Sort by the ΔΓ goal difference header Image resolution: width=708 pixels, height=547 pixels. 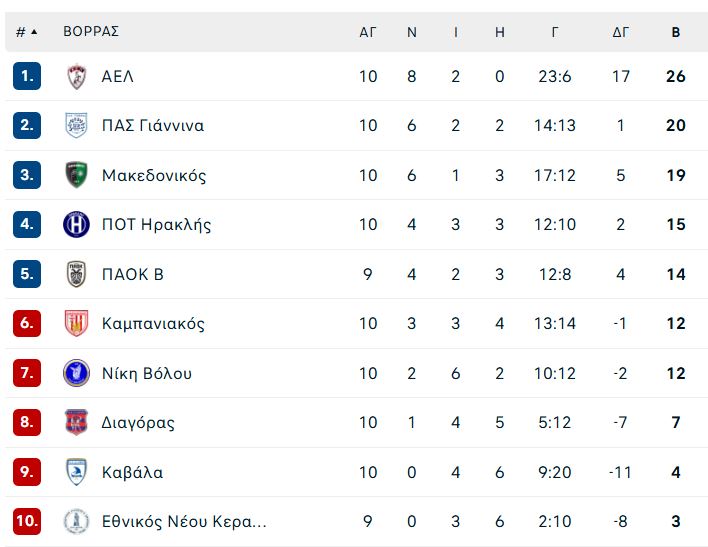620,32
